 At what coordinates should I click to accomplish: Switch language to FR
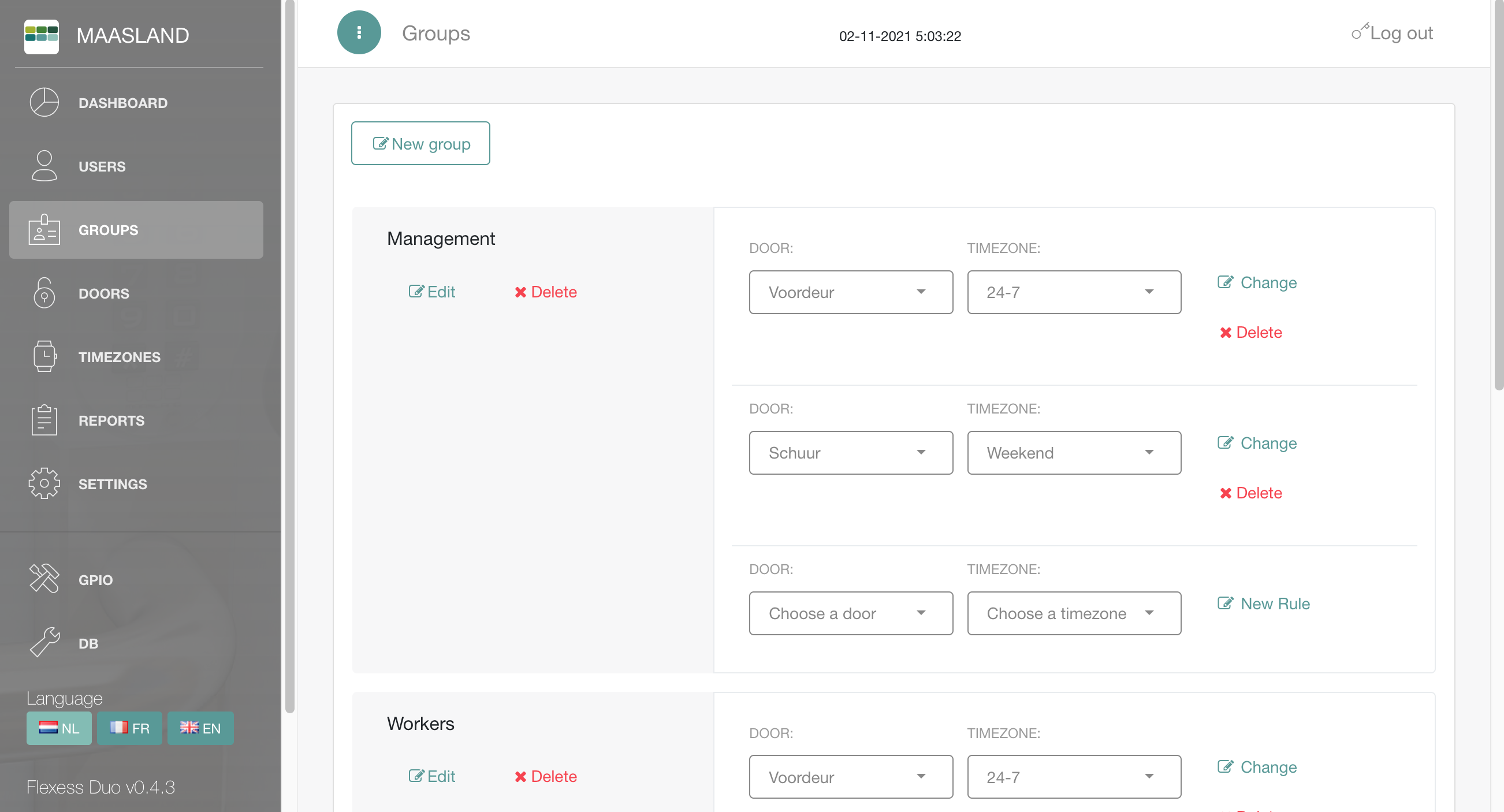pyautogui.click(x=129, y=728)
